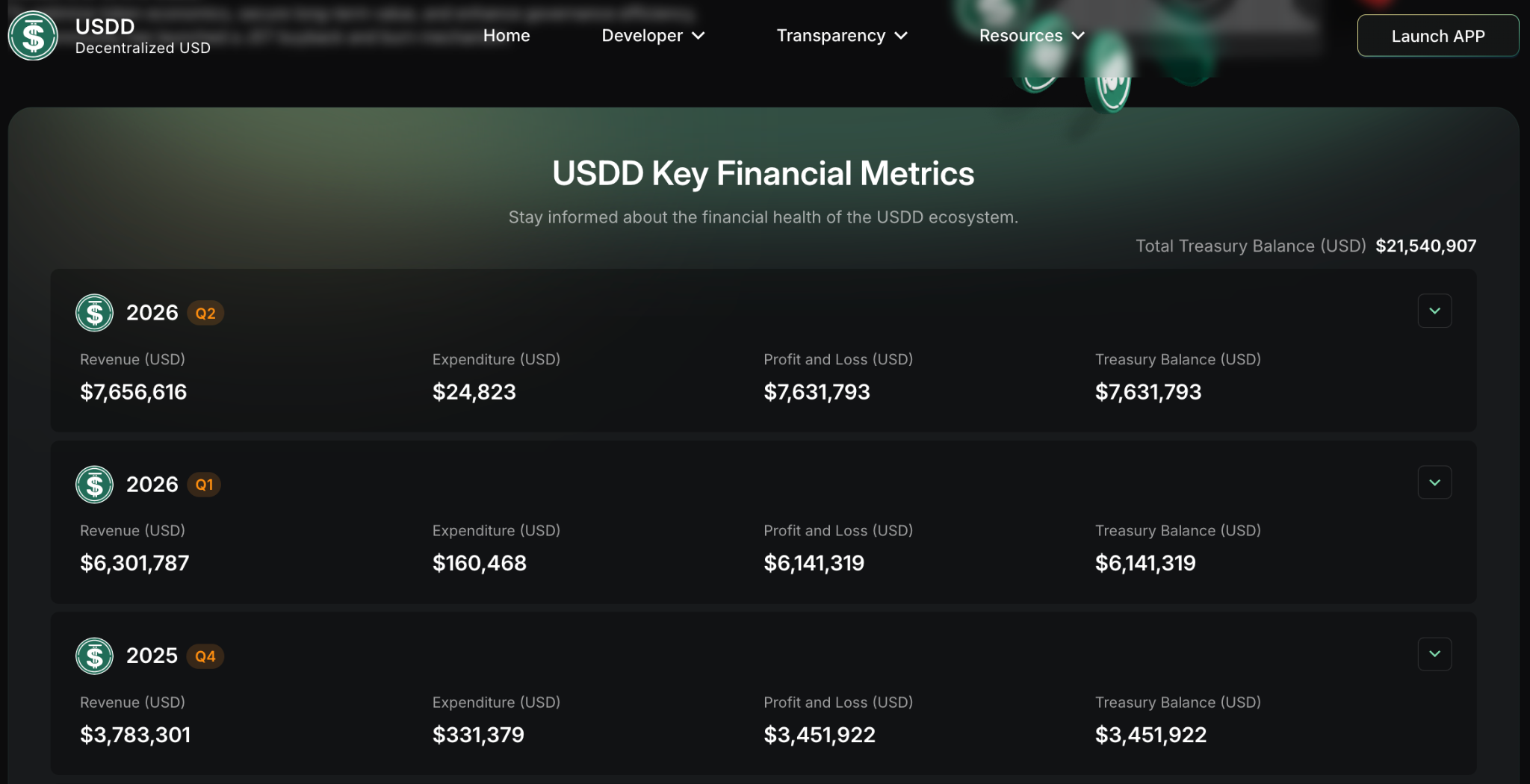
Task: Click the USDD coin icon beside 2026 Q2
Action: (x=94, y=313)
